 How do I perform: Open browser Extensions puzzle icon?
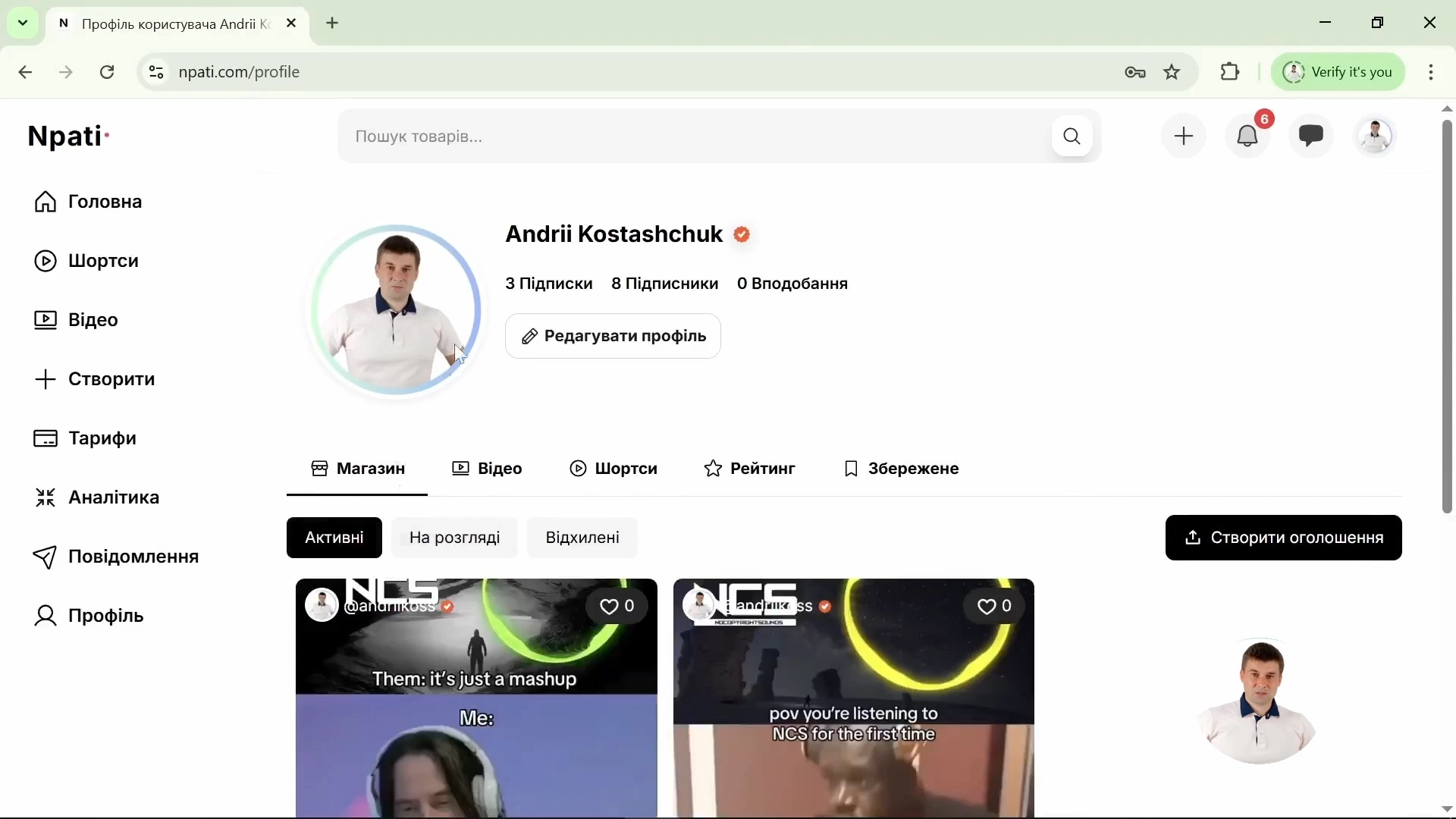pos(1231,73)
